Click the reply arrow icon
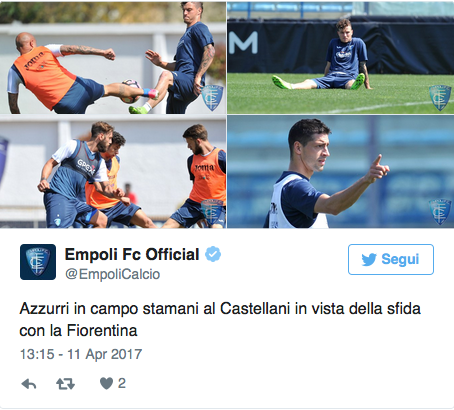 click(x=29, y=384)
